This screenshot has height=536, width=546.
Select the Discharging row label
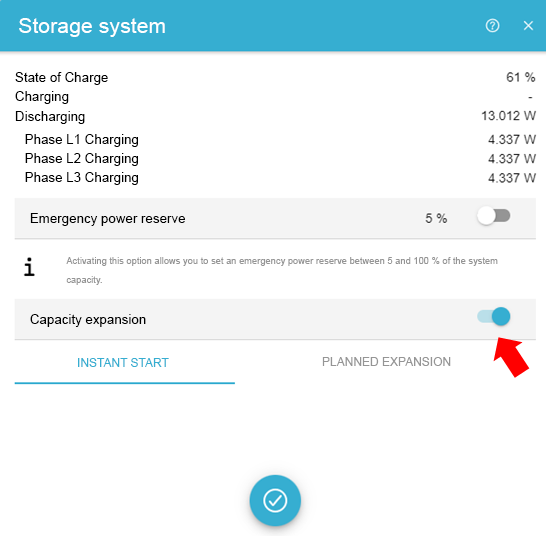[x=50, y=117]
